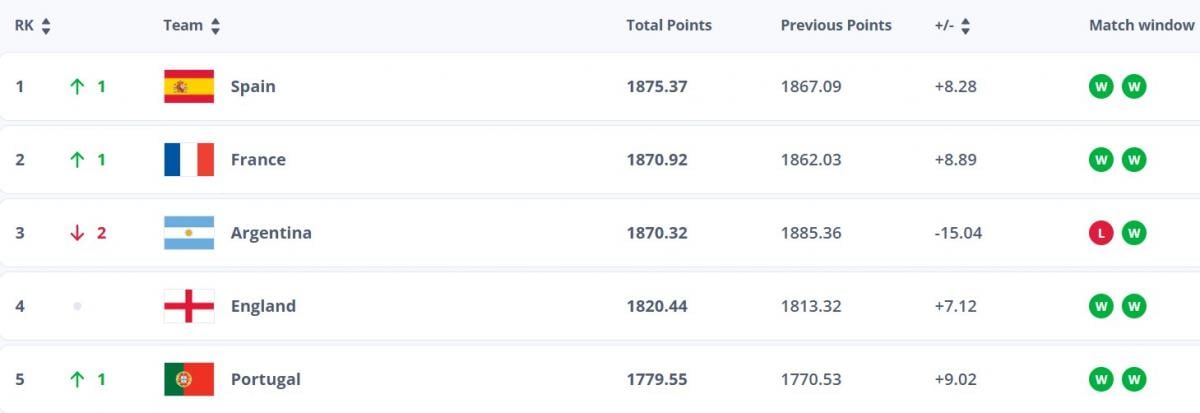
Task: Click the green up arrow beside Spain
Action: click(77, 87)
